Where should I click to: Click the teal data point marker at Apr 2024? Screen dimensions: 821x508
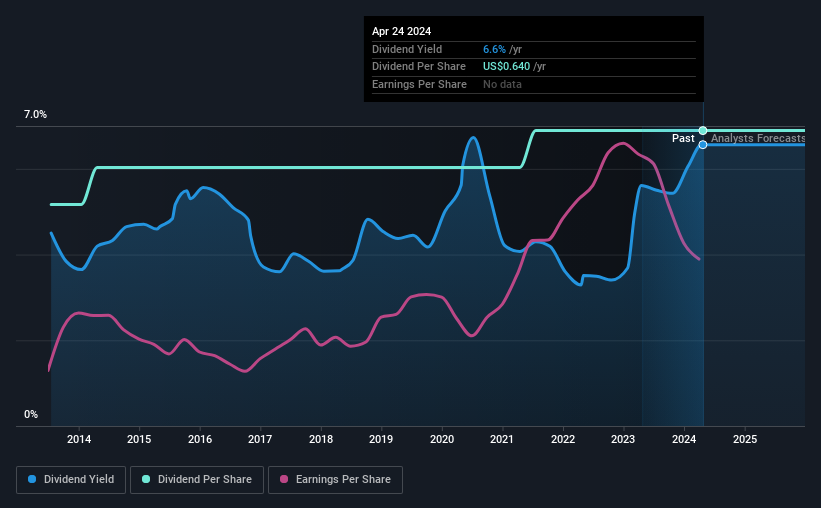tap(703, 130)
